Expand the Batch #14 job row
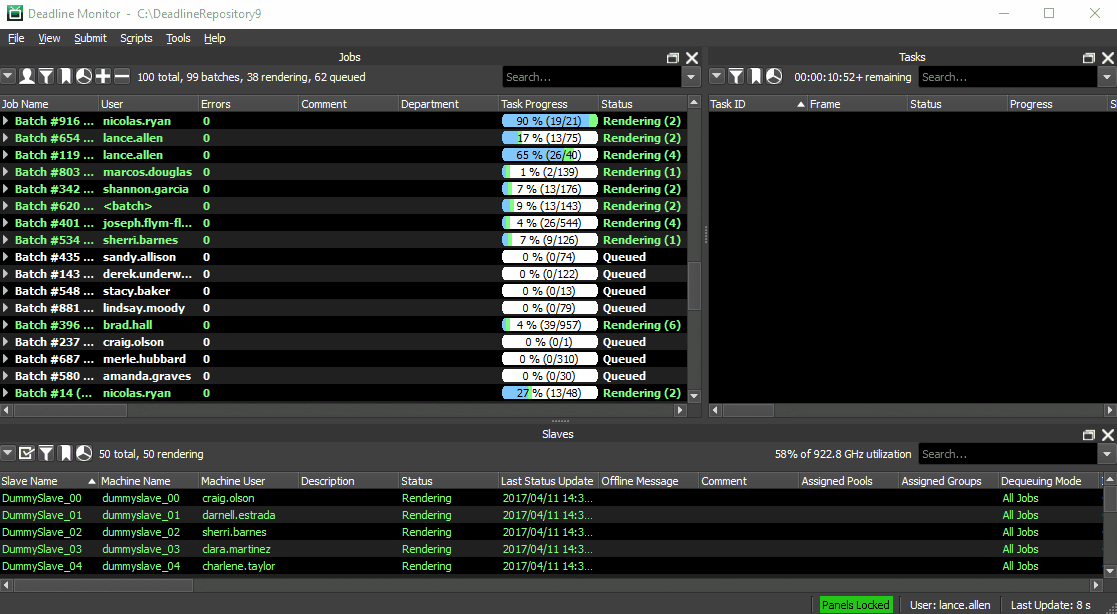 (x=6, y=393)
